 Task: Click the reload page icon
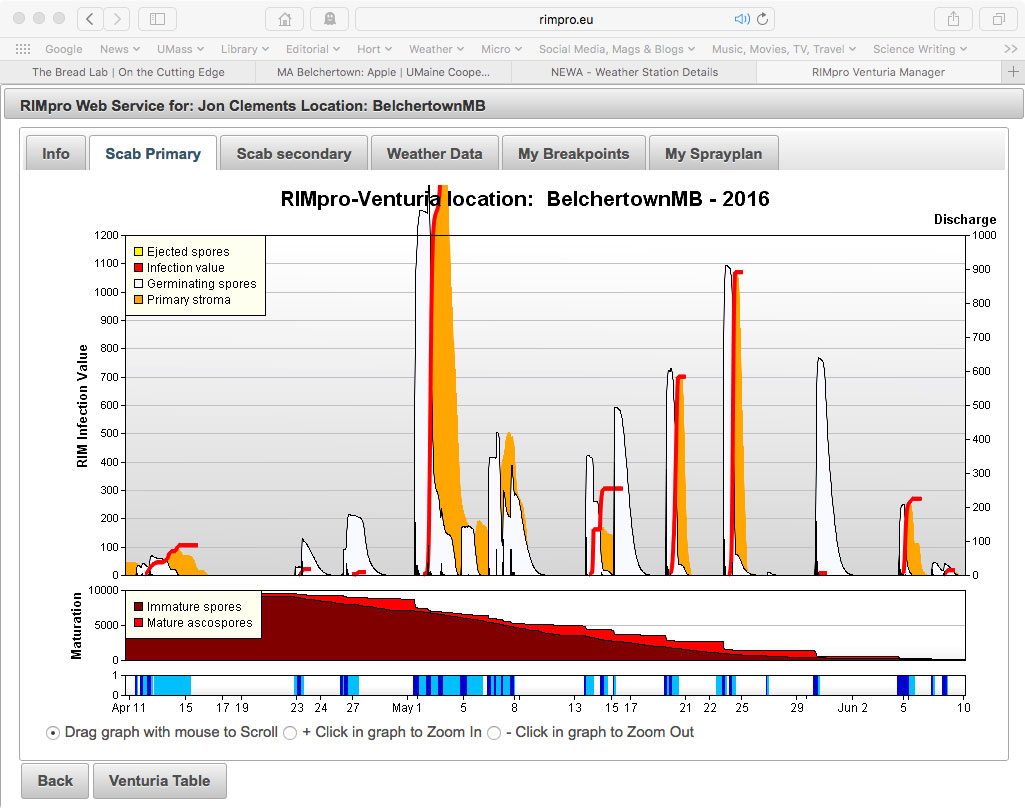pyautogui.click(x=763, y=19)
